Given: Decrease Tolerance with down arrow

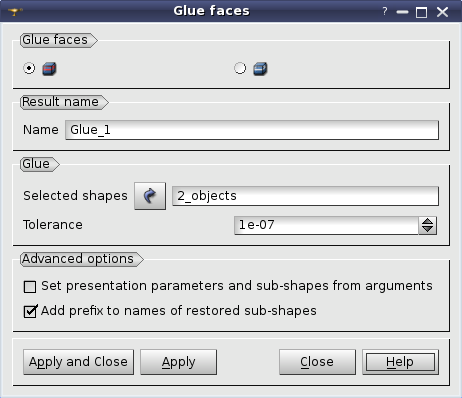Looking at the screenshot, I should click(x=427, y=230).
